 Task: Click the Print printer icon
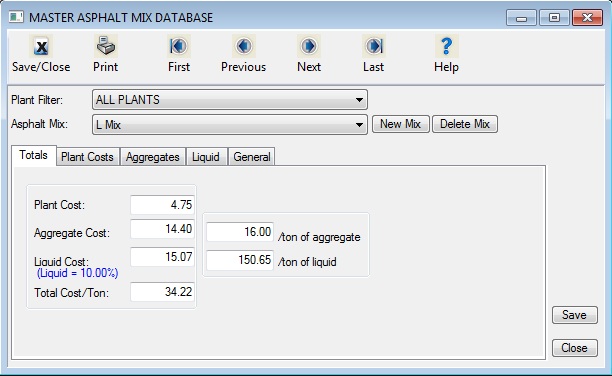pos(105,46)
